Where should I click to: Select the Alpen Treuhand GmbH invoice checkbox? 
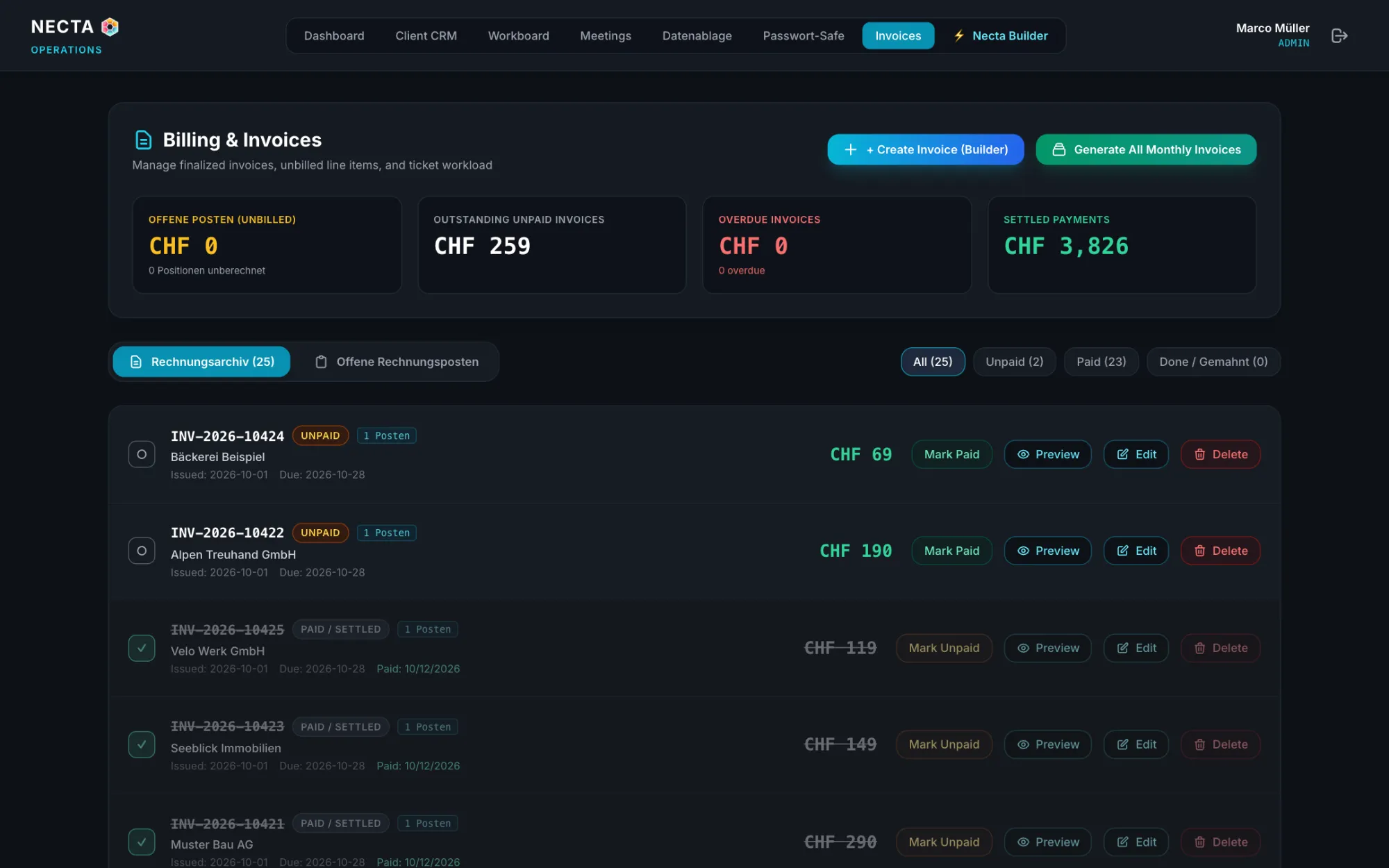pyautogui.click(x=142, y=551)
